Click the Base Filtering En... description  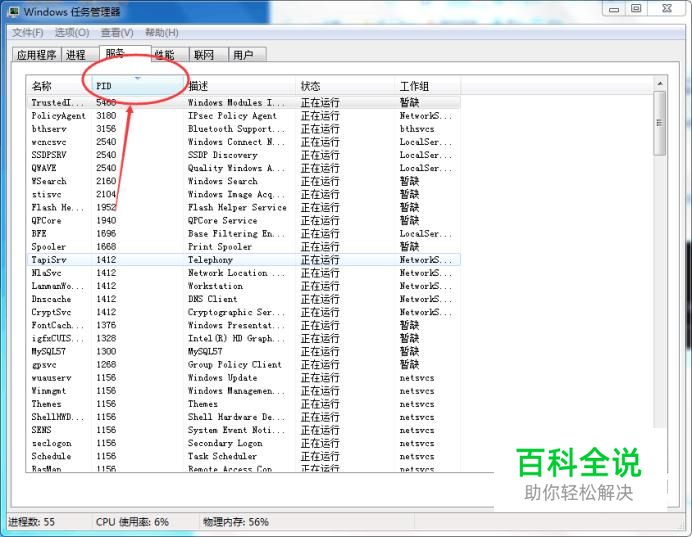tap(237, 233)
